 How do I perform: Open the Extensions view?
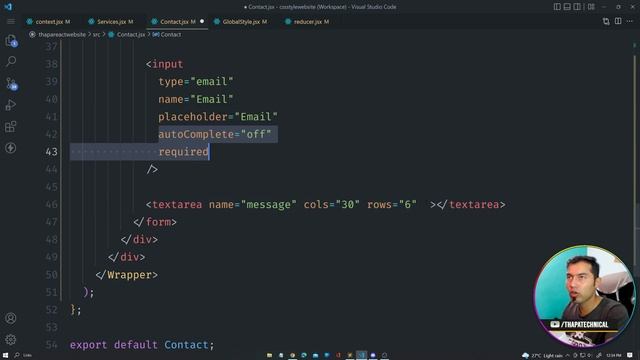11,127
